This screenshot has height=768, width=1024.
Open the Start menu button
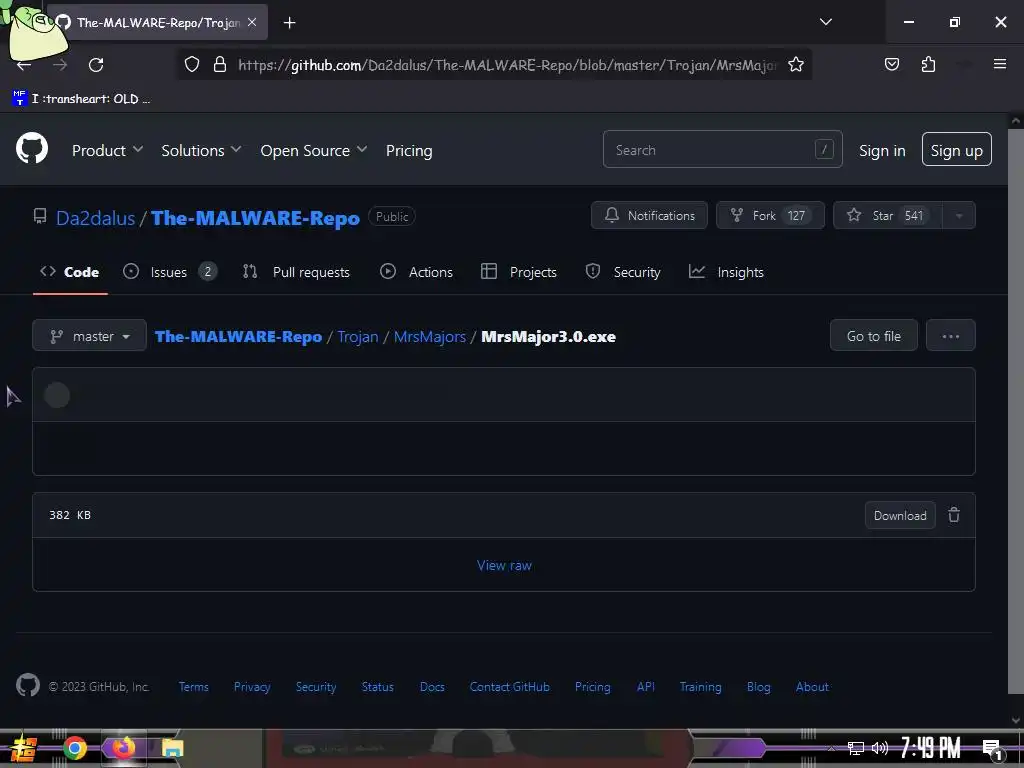click(x=23, y=748)
